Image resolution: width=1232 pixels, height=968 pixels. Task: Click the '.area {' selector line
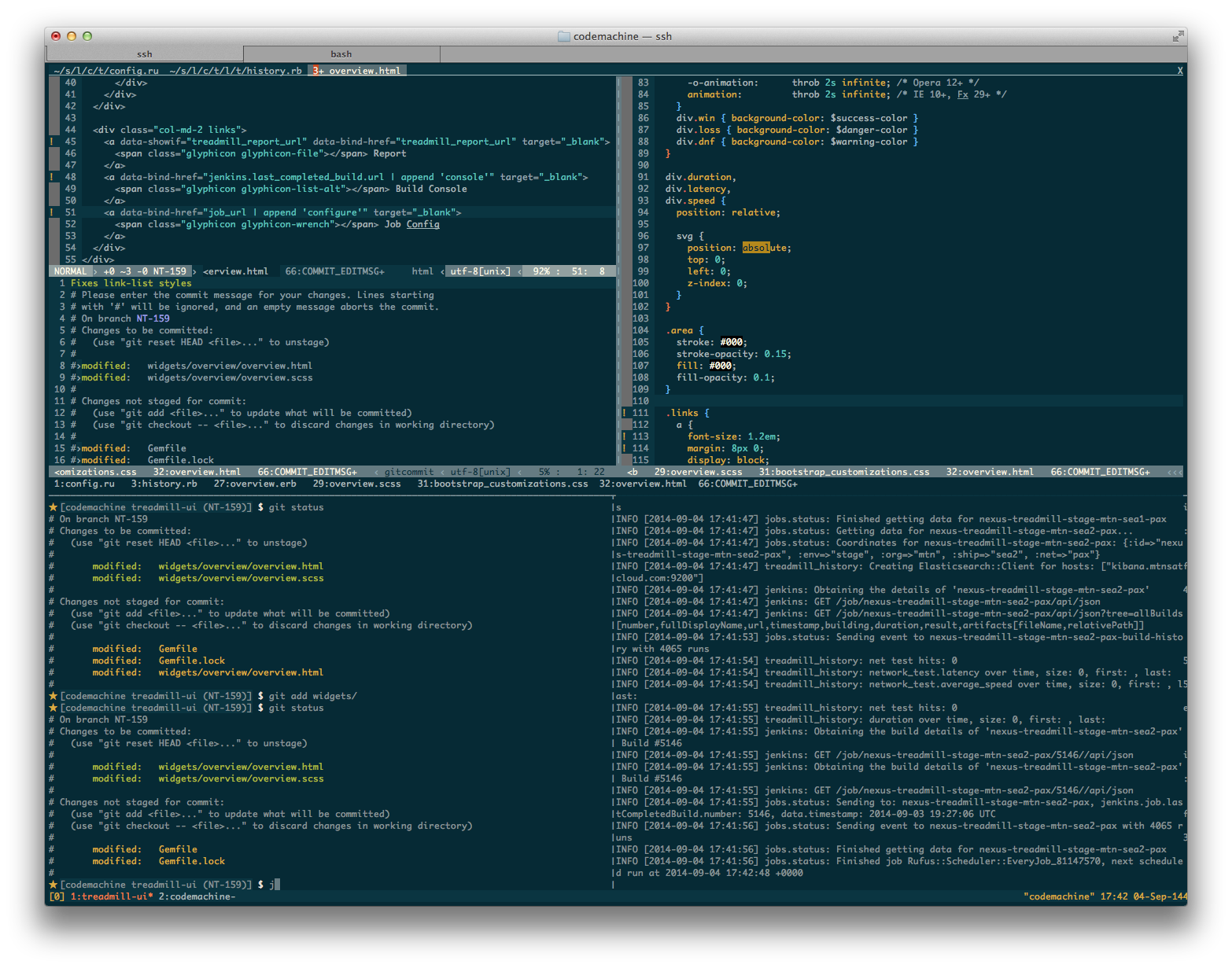click(x=684, y=330)
